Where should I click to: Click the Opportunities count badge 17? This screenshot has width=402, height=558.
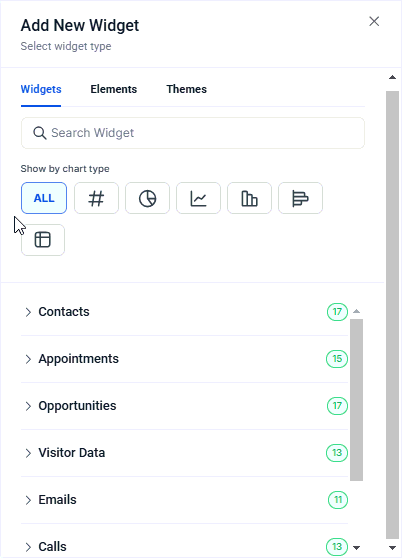(337, 406)
